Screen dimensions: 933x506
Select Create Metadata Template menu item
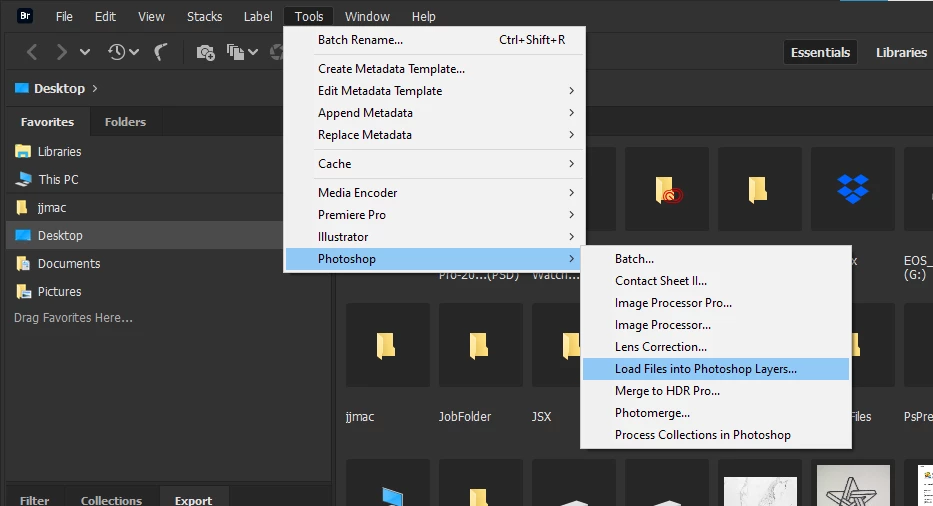(435, 69)
